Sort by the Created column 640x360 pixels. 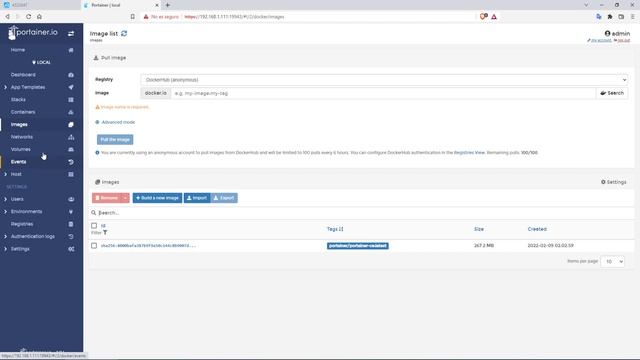pyautogui.click(x=537, y=229)
